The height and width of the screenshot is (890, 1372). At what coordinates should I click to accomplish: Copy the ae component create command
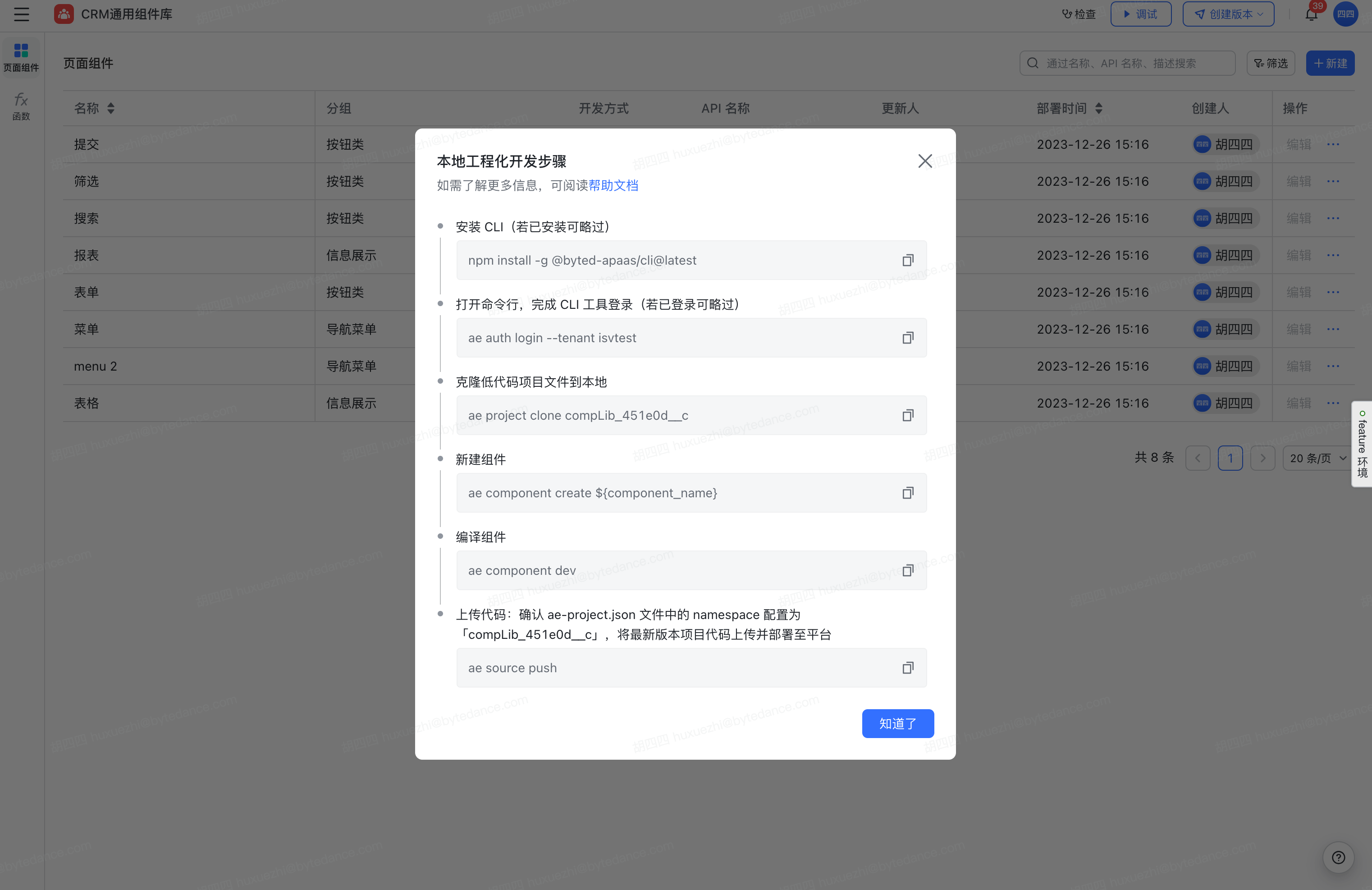coord(907,493)
